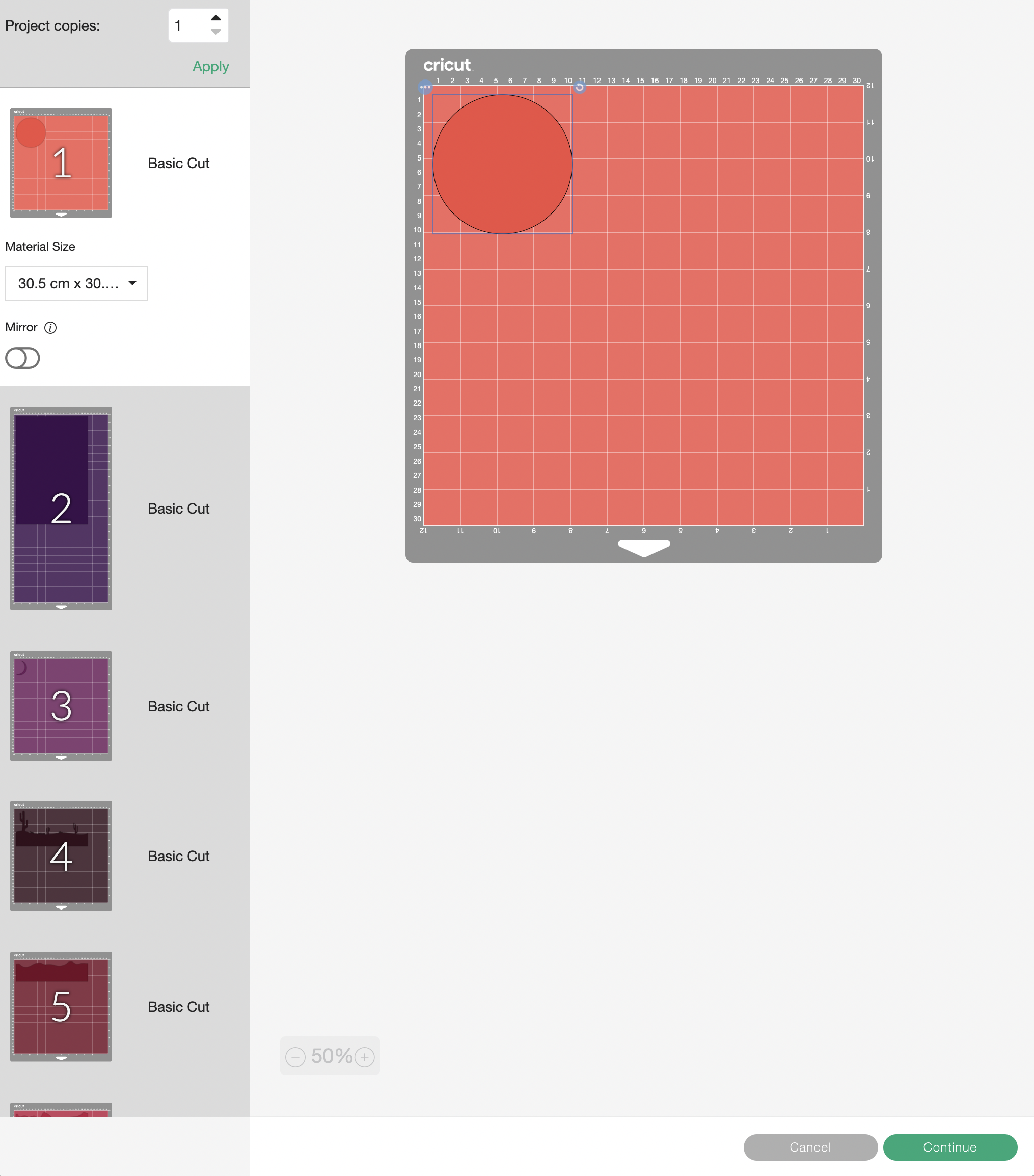This screenshot has width=1034, height=1176.
Task: Click the Project copies input field
Action: pyautogui.click(x=184, y=25)
